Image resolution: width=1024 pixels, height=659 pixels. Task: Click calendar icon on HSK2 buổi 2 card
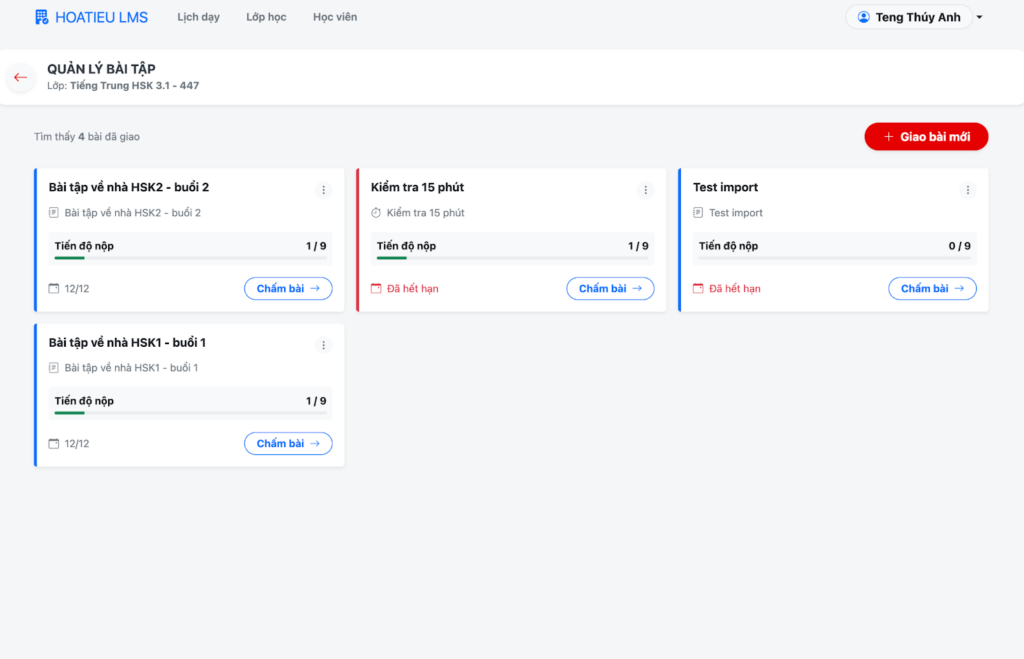click(x=54, y=289)
